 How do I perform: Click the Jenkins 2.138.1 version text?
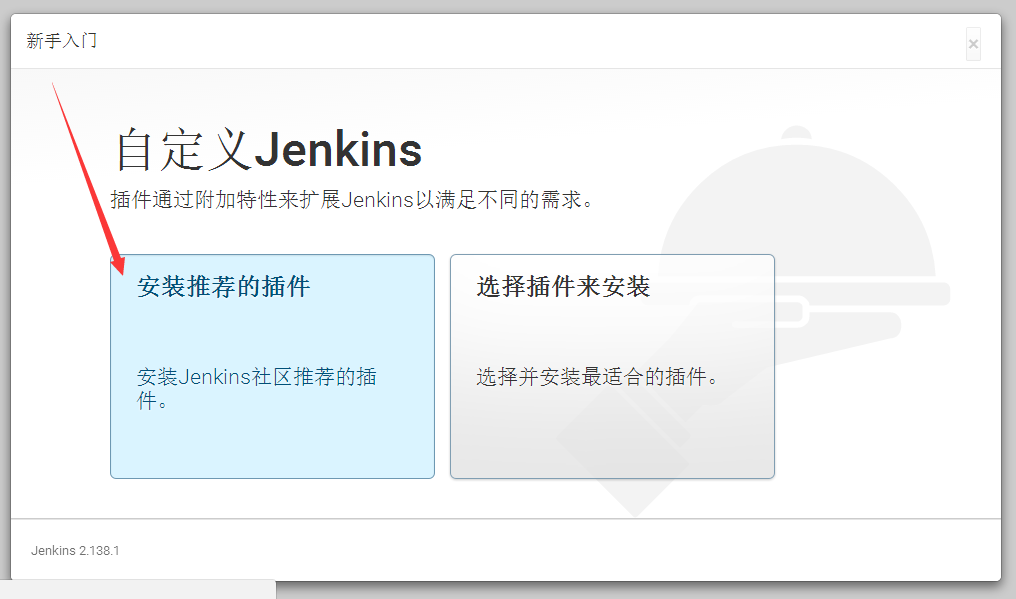click(75, 550)
